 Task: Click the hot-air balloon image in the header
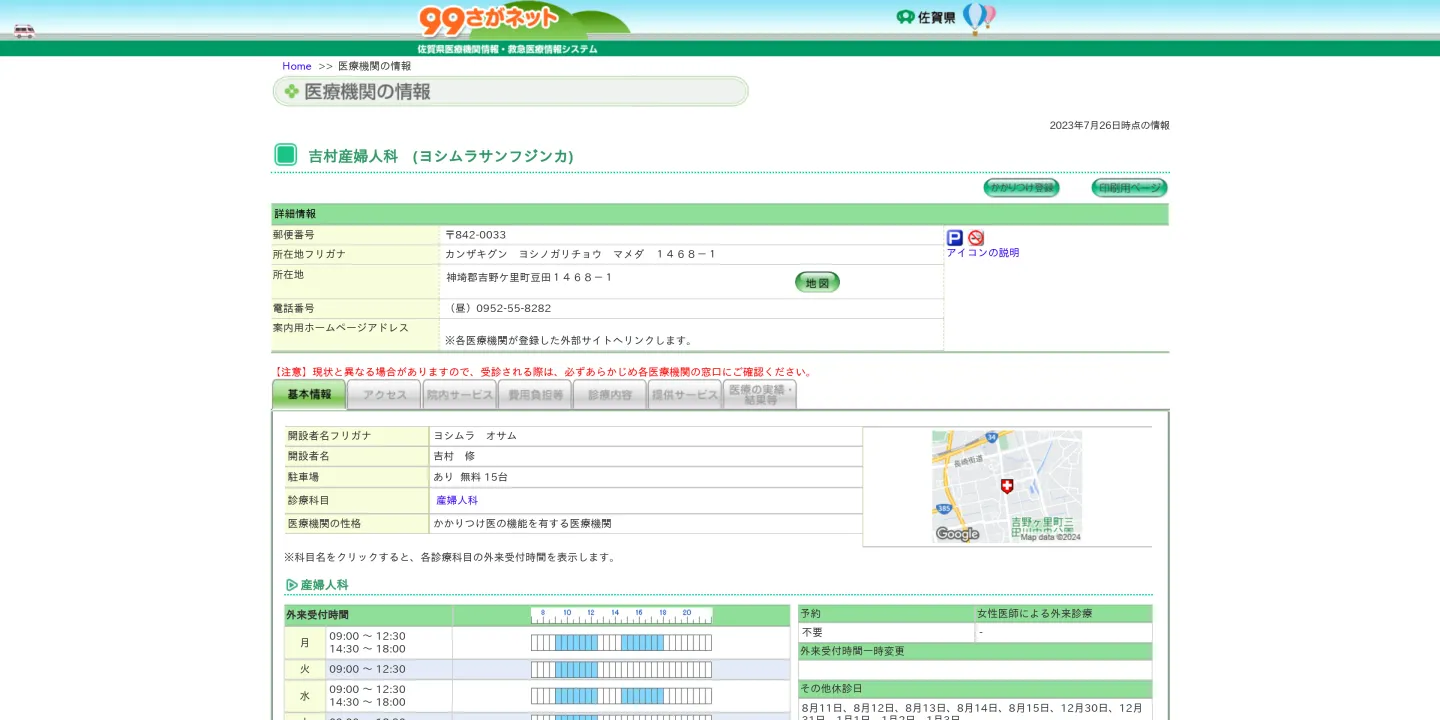tap(980, 19)
